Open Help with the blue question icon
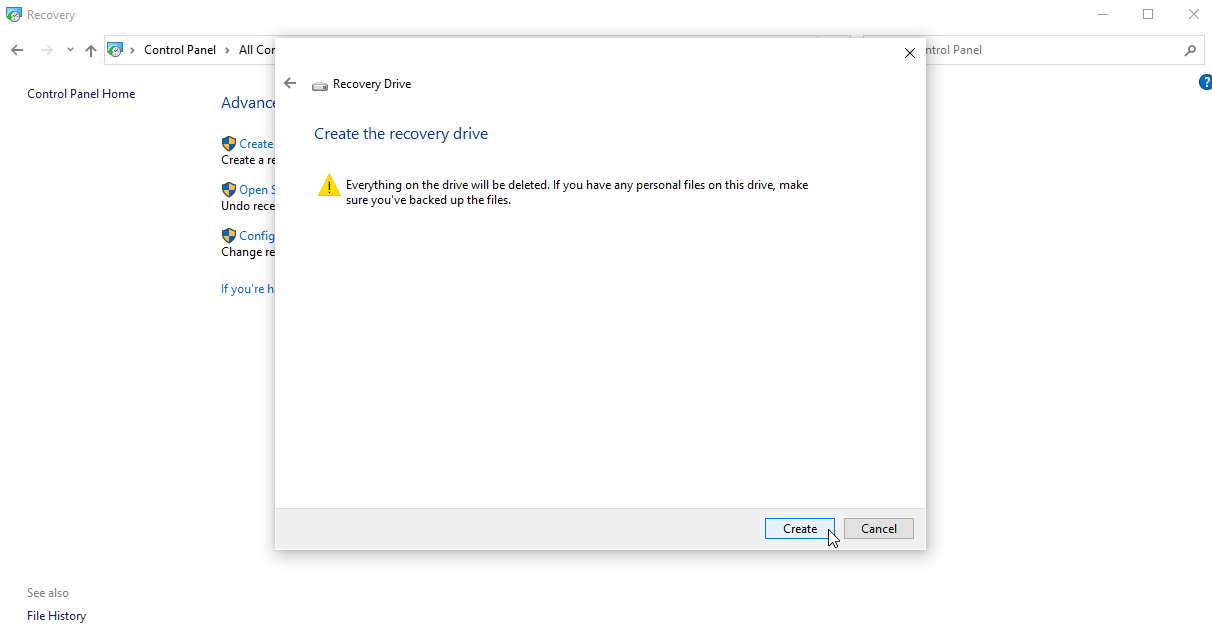 click(1204, 83)
